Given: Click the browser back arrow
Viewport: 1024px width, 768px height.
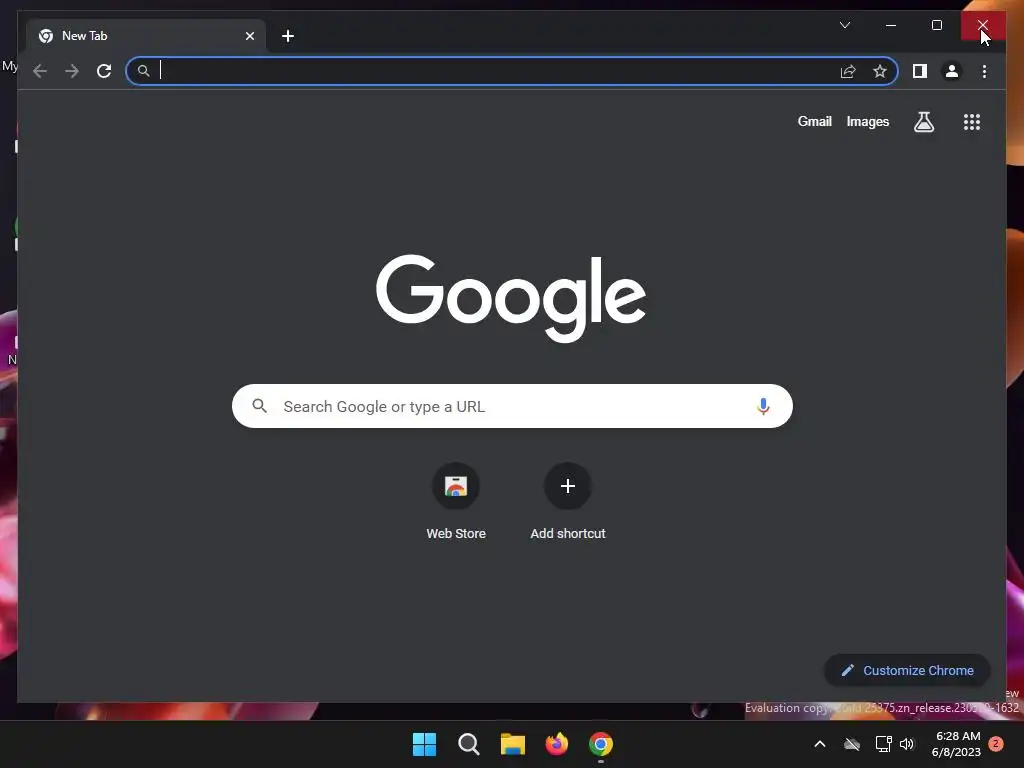Looking at the screenshot, I should (40, 71).
